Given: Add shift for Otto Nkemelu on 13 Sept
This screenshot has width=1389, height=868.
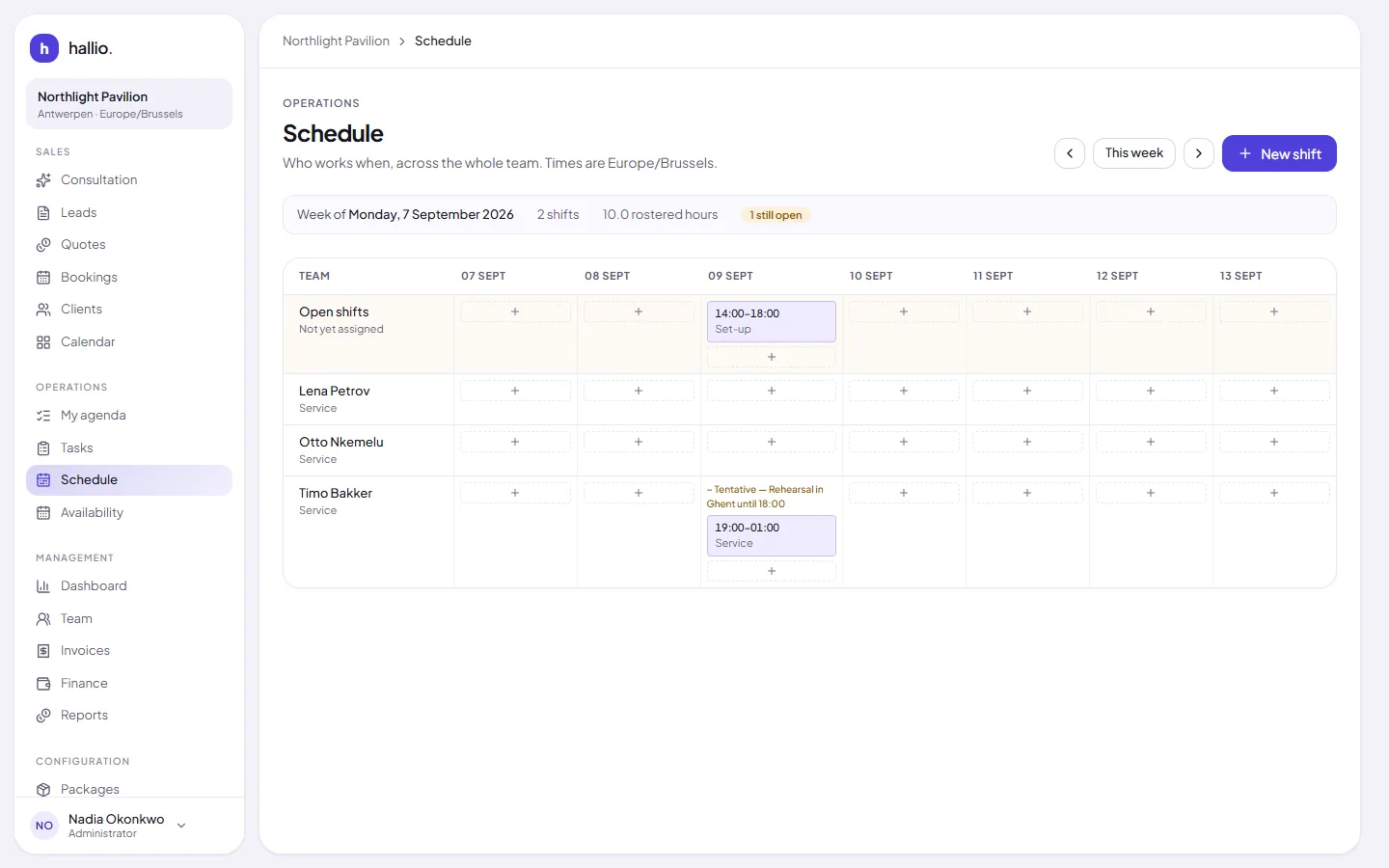Looking at the screenshot, I should coord(1274,442).
